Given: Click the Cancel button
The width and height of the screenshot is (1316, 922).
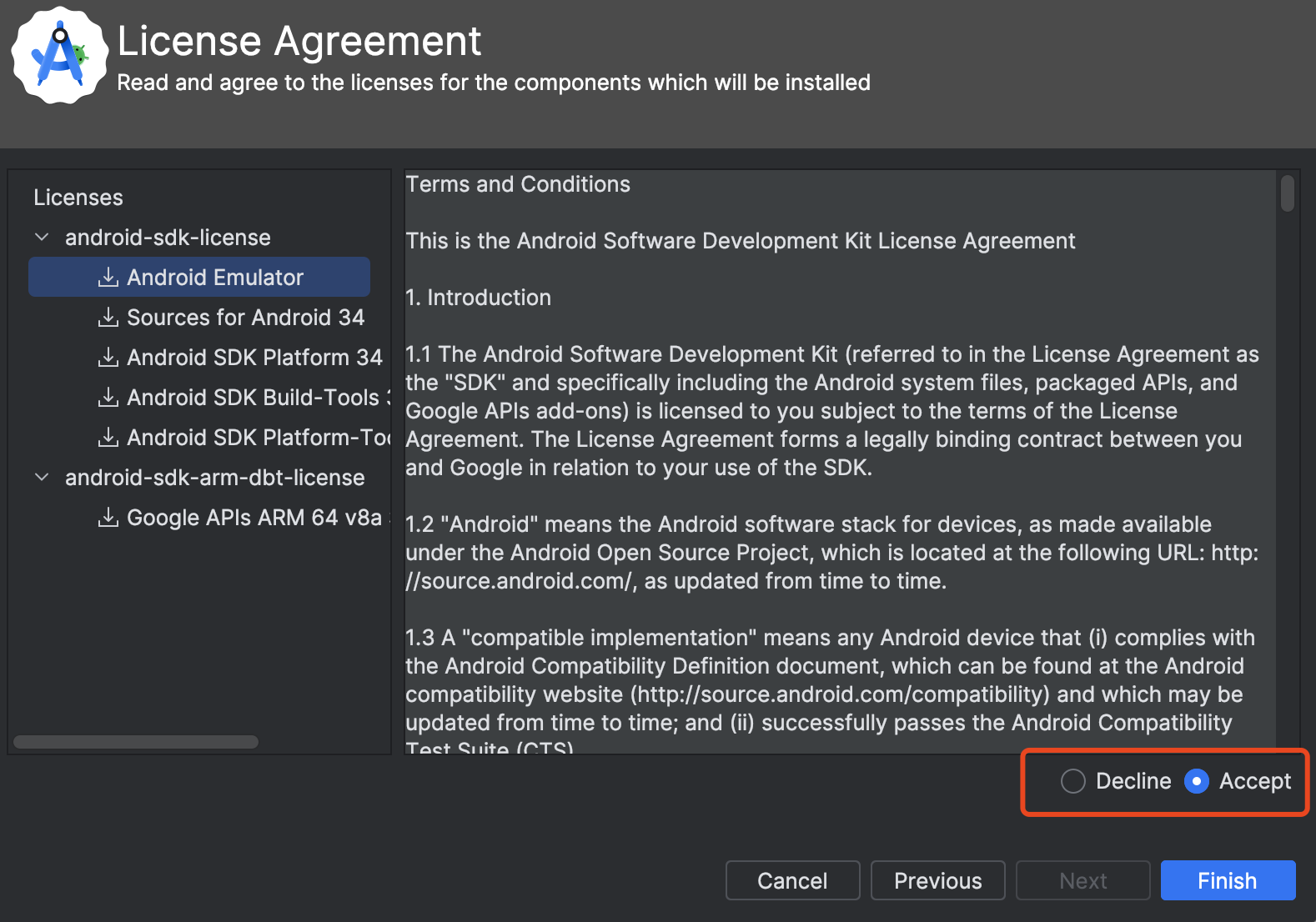Looking at the screenshot, I should tap(792, 880).
